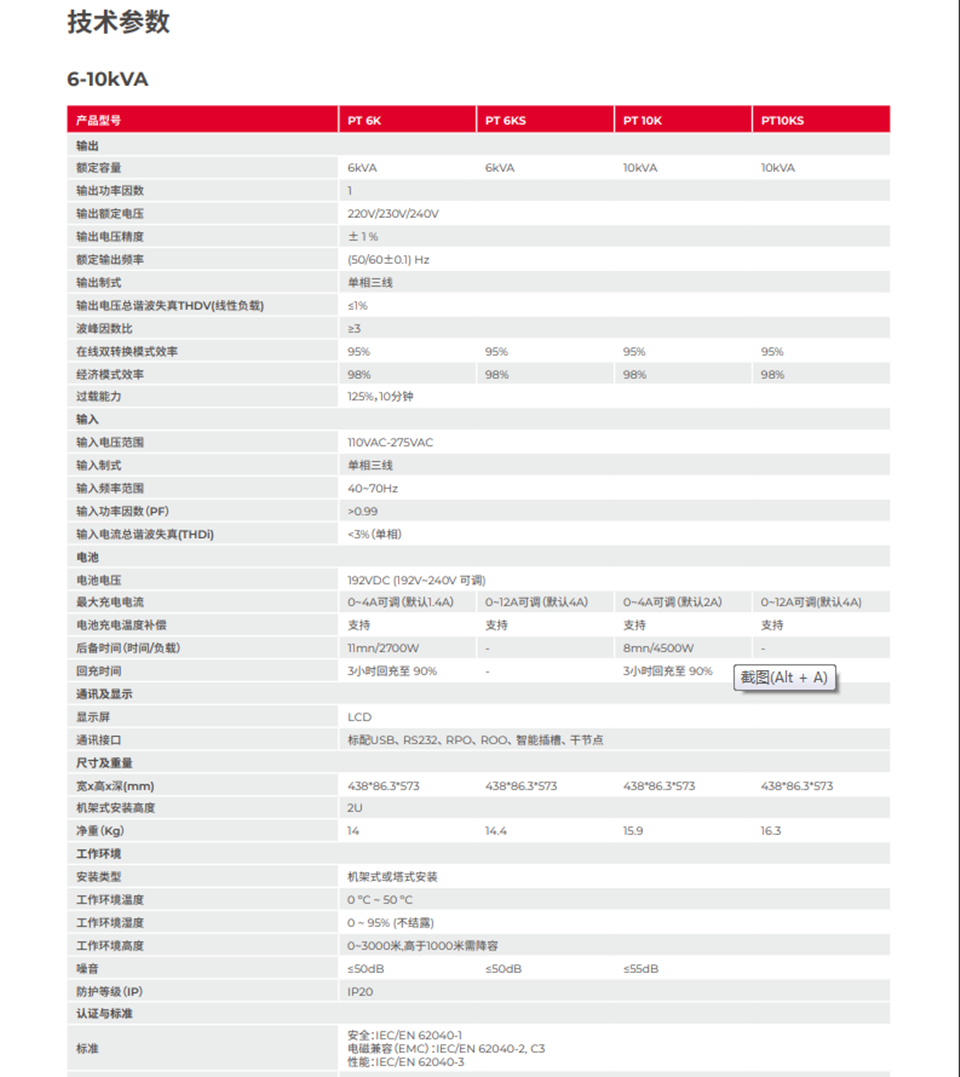Click the 技术参数 page heading
Viewport: 960px width, 1077px height.
(118, 23)
